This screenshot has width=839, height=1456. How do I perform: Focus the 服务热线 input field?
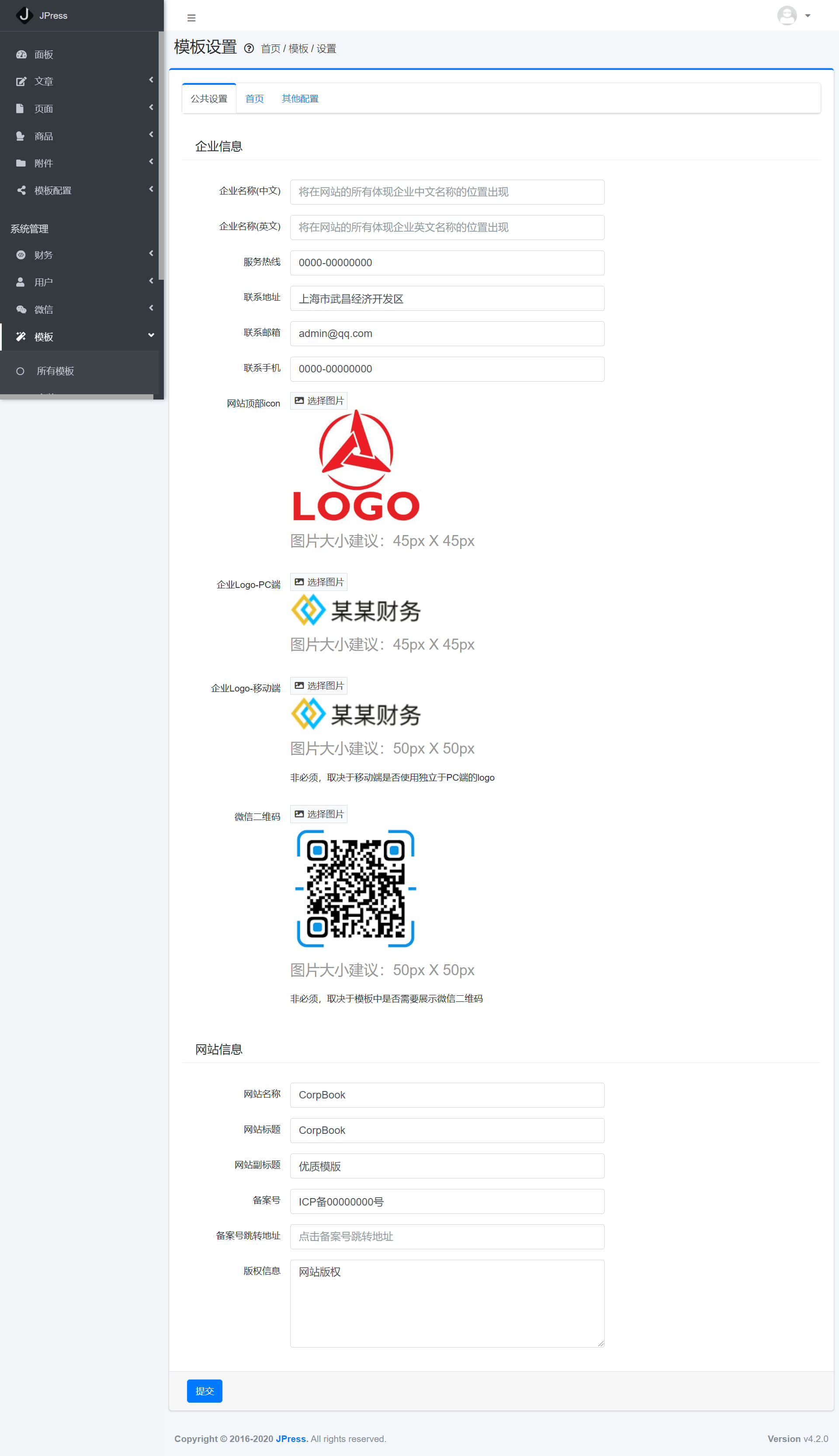point(447,263)
